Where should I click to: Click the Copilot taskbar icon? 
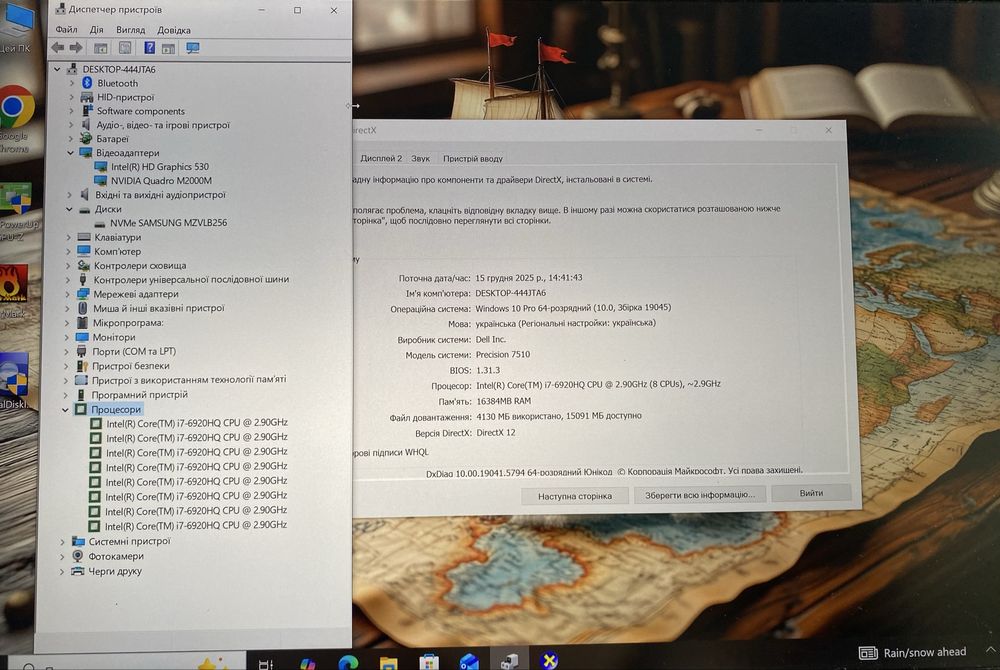click(308, 664)
